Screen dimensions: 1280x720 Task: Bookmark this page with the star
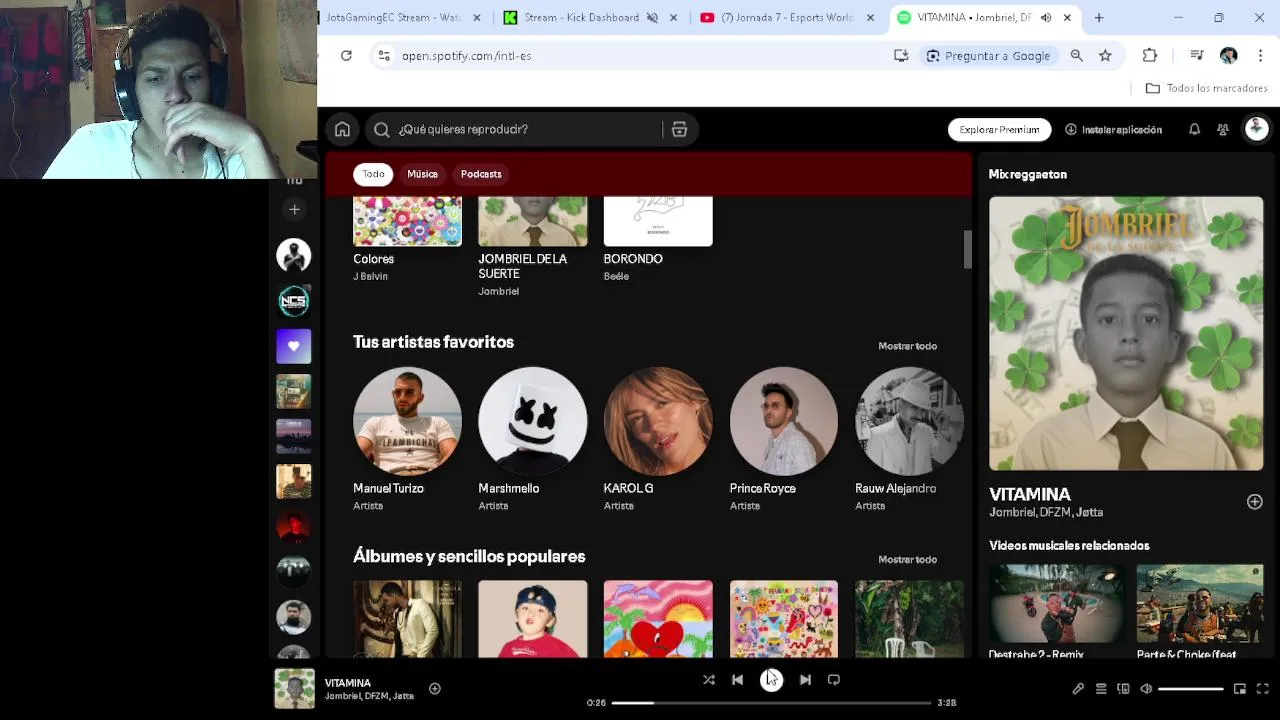point(1105,56)
